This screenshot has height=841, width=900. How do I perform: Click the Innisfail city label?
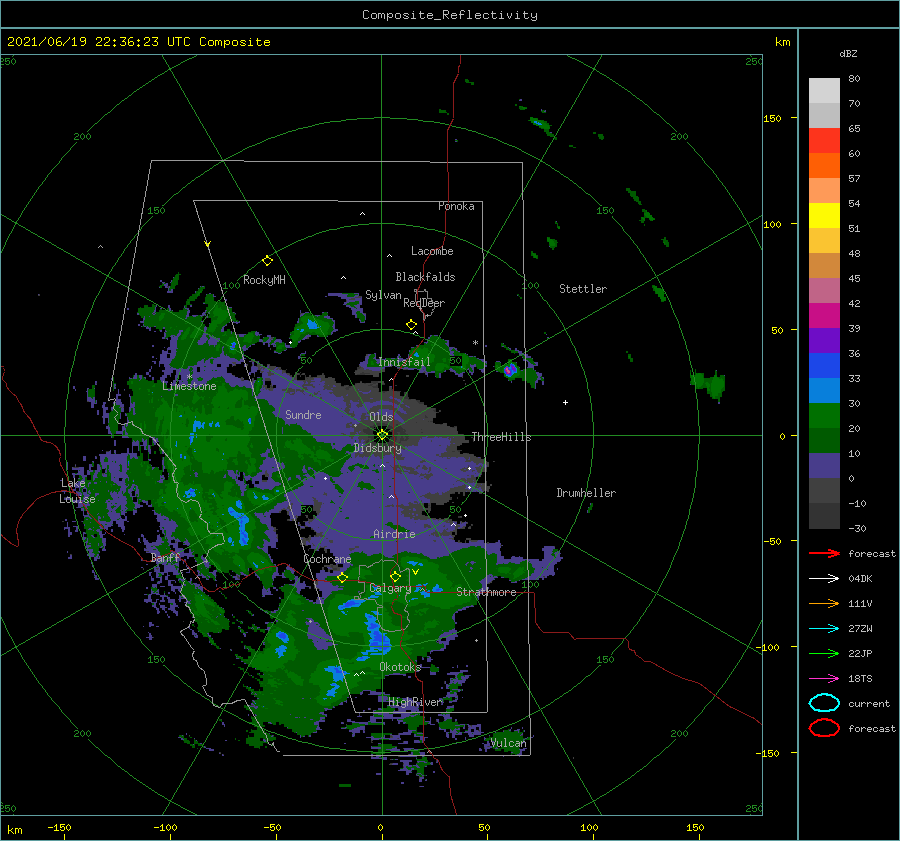coord(404,362)
